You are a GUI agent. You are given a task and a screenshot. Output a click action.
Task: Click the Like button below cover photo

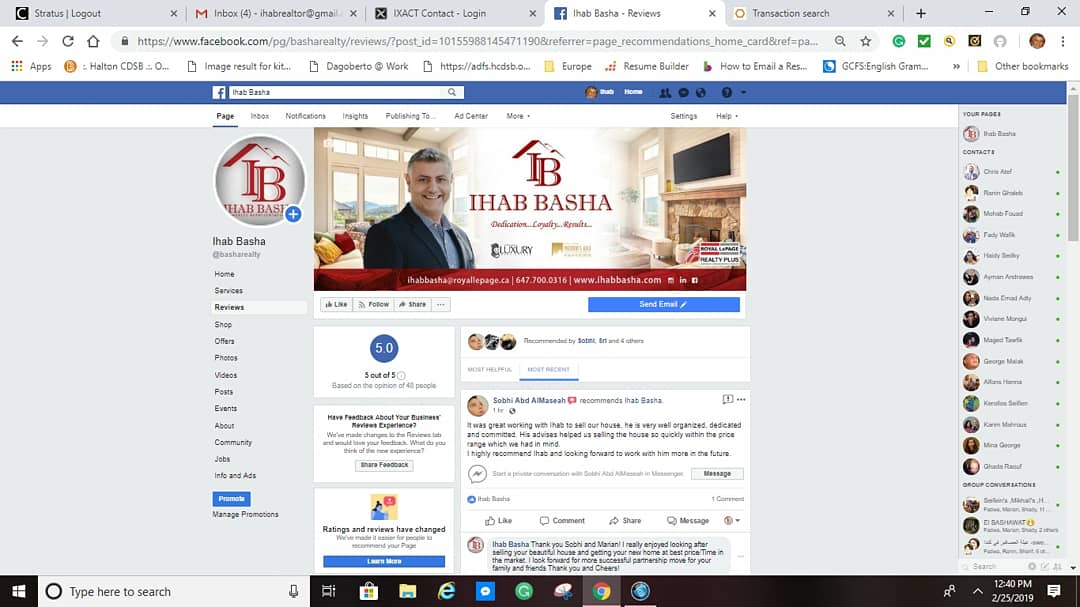pos(336,305)
